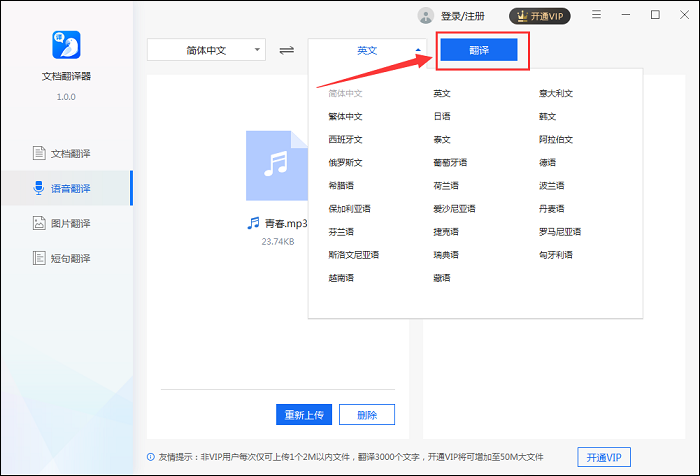700x476 pixels.
Task: Select 匈牙利语 from the language list
Action: [x=555, y=255]
